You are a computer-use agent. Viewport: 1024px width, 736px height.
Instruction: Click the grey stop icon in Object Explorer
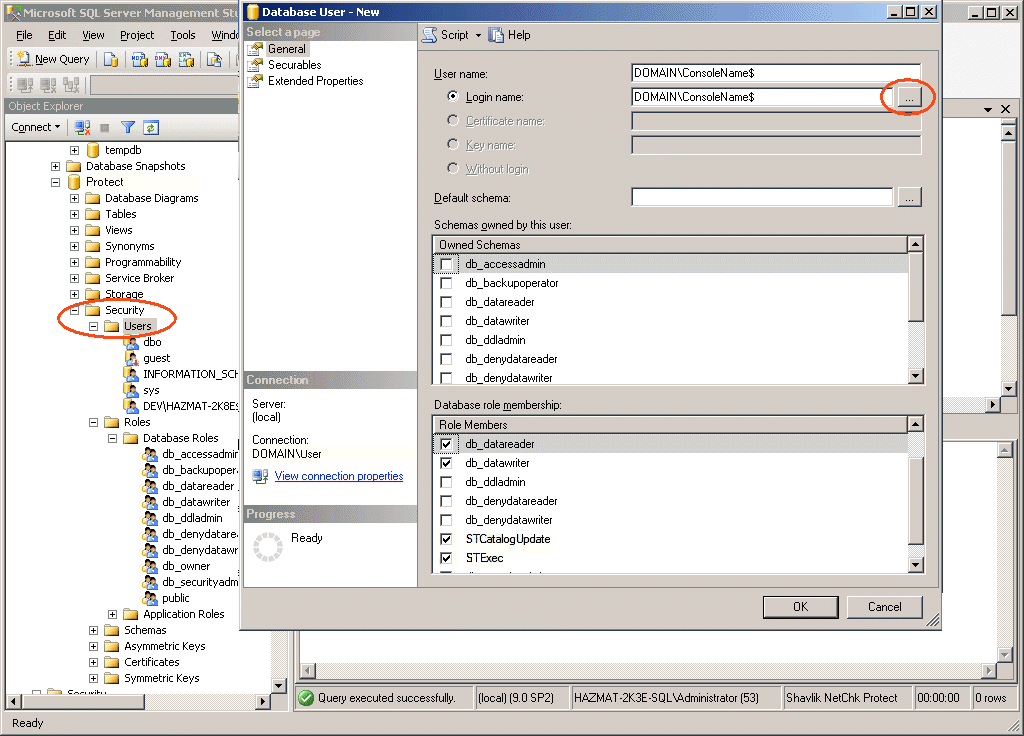tap(104, 127)
